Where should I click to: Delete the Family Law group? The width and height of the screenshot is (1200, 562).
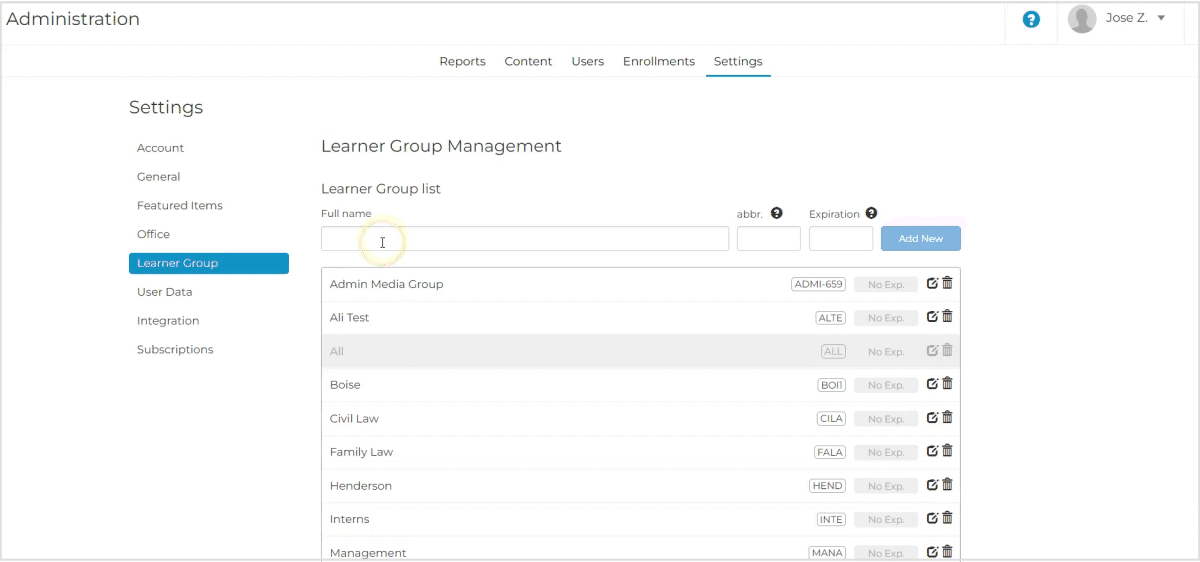[x=947, y=451]
